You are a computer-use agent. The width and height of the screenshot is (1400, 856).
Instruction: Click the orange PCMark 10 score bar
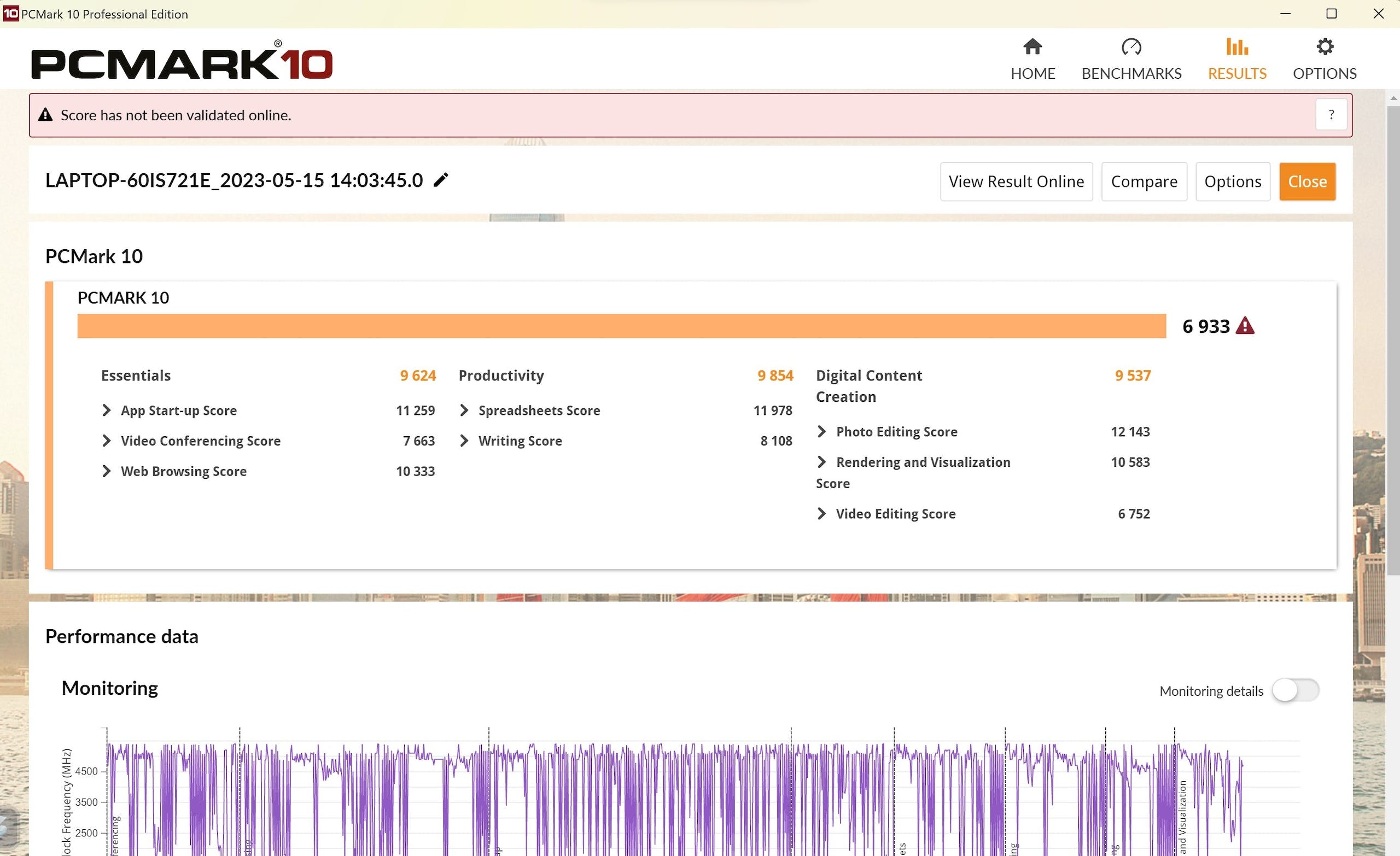pyautogui.click(x=622, y=326)
